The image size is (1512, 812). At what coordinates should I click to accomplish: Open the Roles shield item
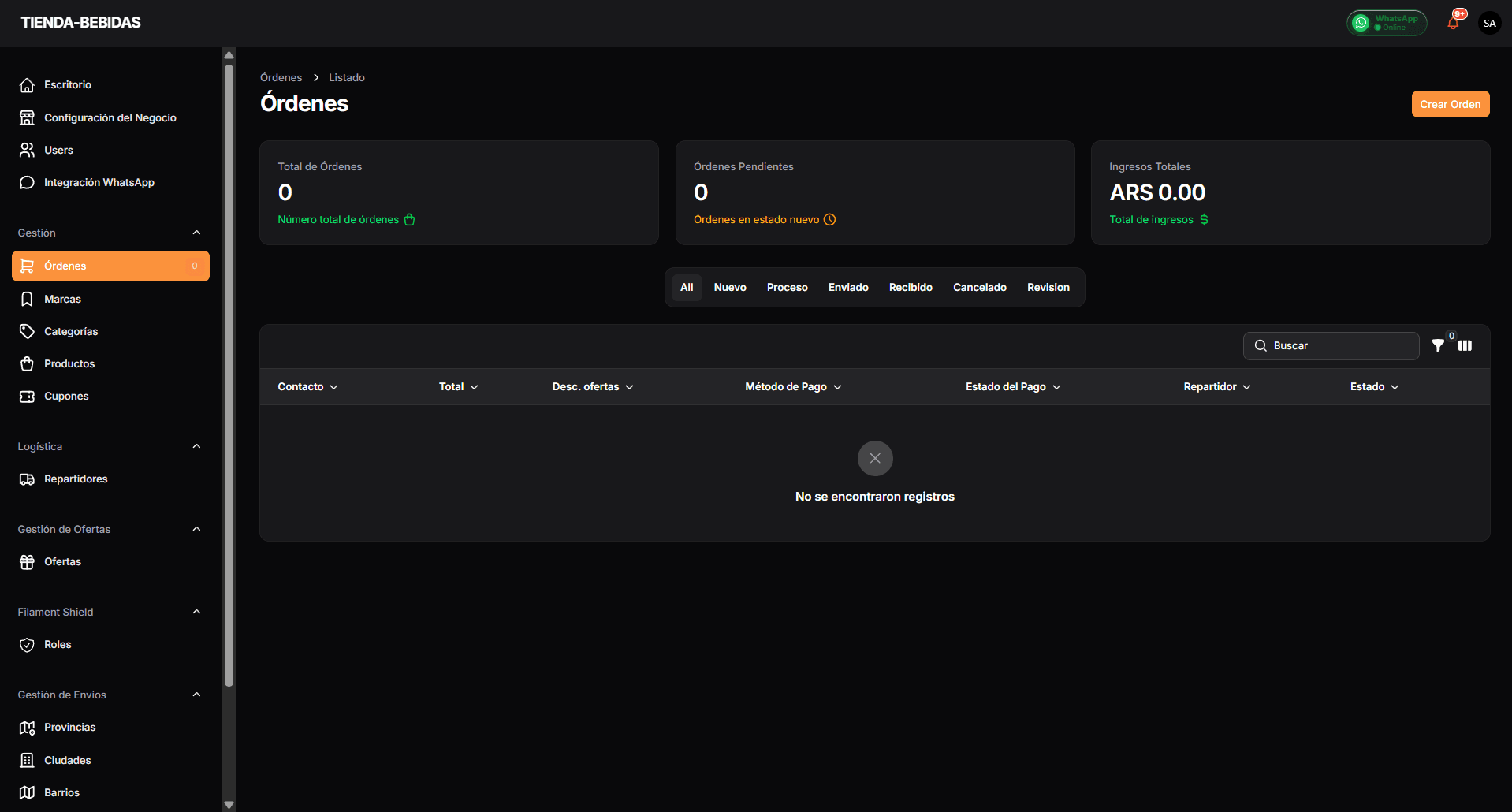[x=58, y=645]
